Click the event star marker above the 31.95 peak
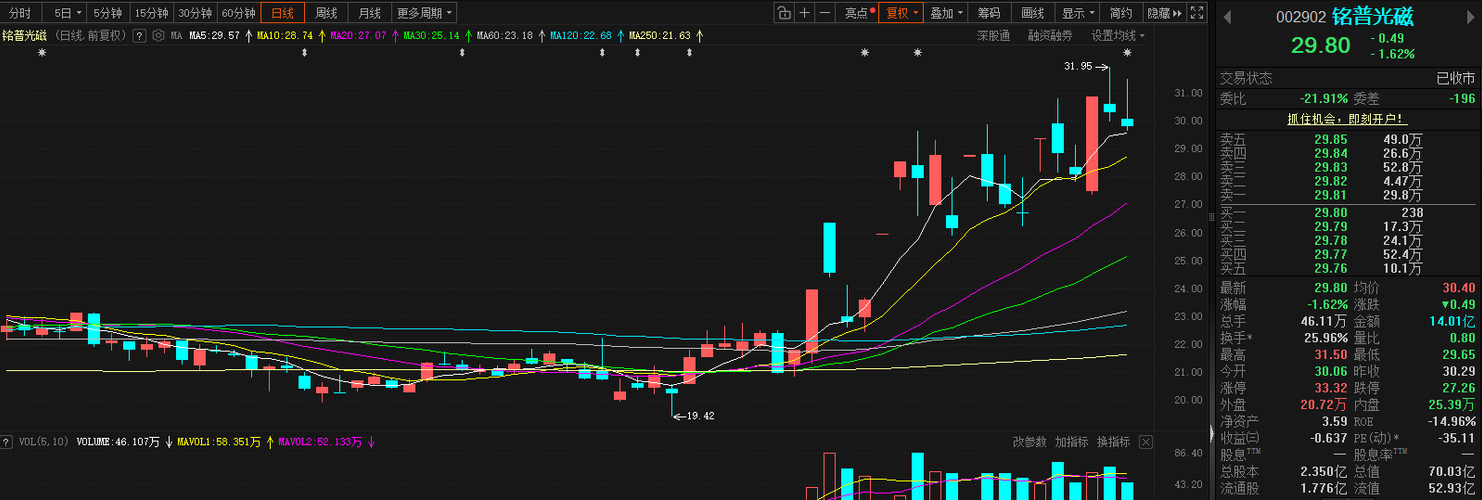This screenshot has width=1482, height=500. pos(1127,52)
